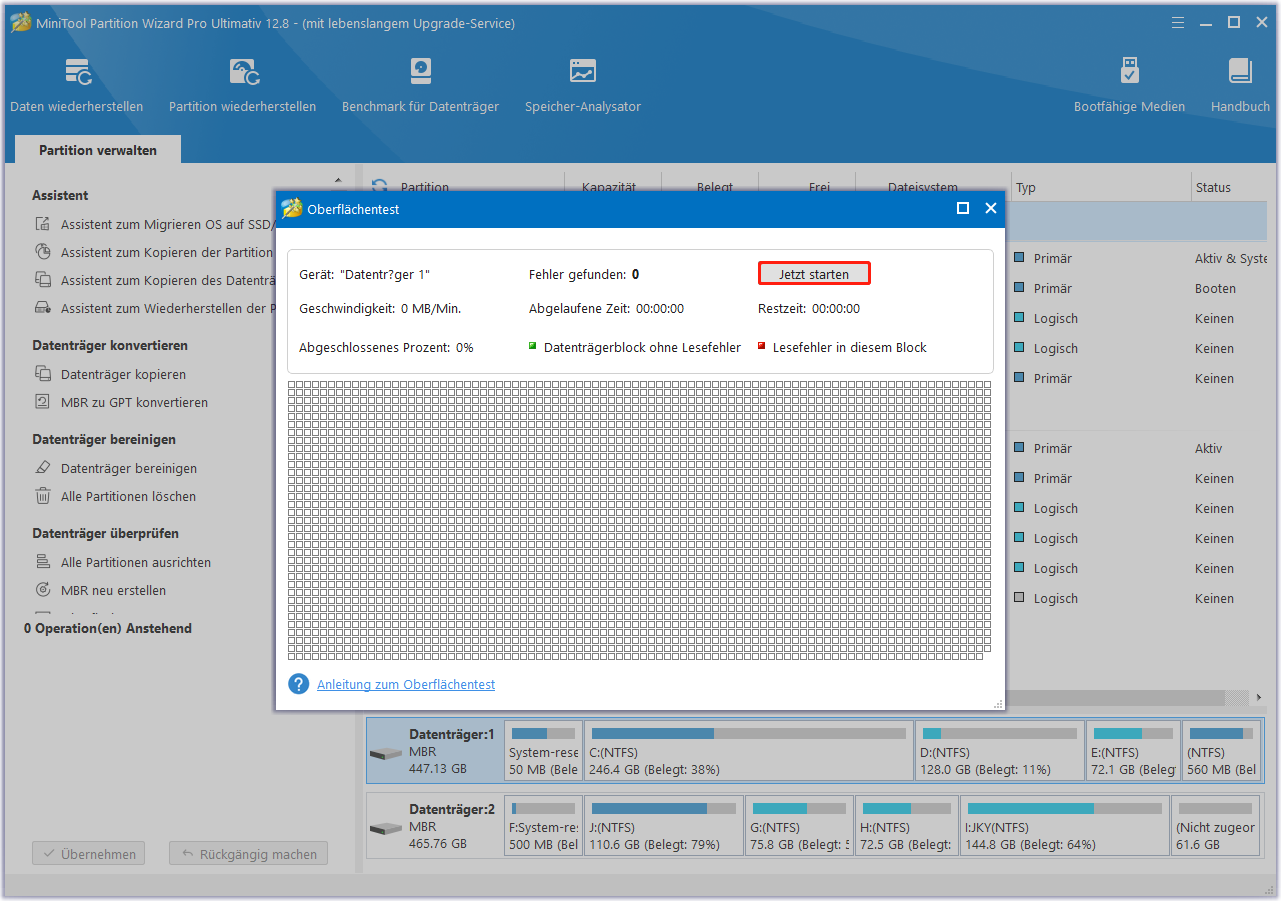
Task: Maximize the Oberflächentest dialog
Action: (x=963, y=208)
